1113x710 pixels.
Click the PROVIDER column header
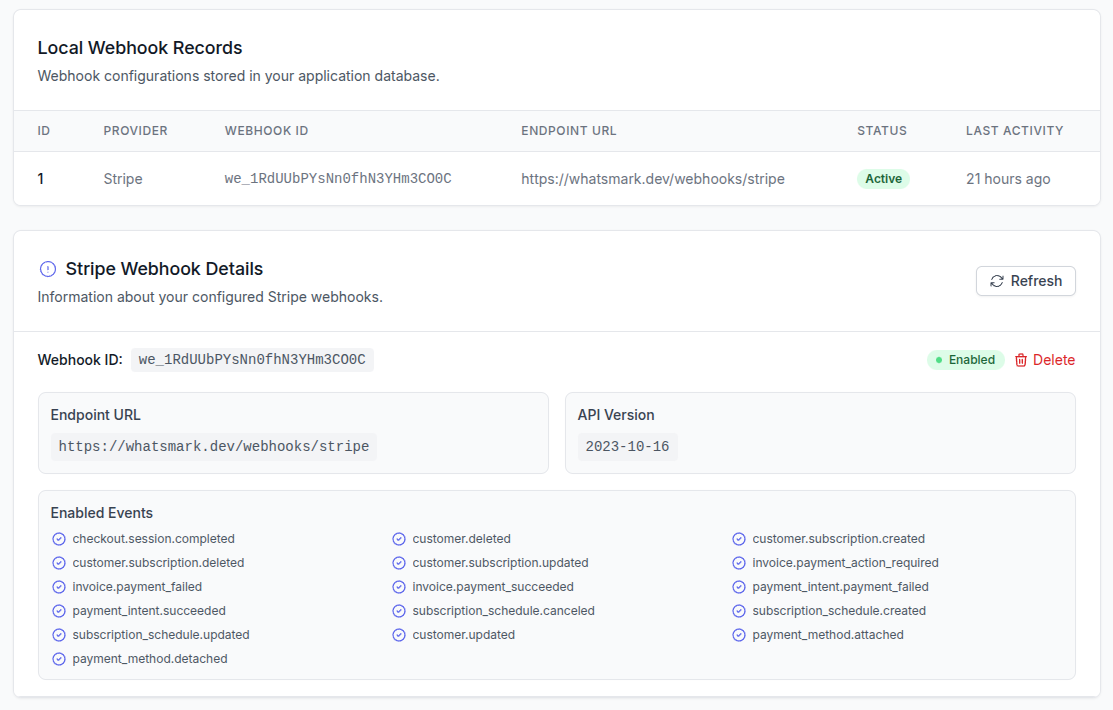[136, 131]
